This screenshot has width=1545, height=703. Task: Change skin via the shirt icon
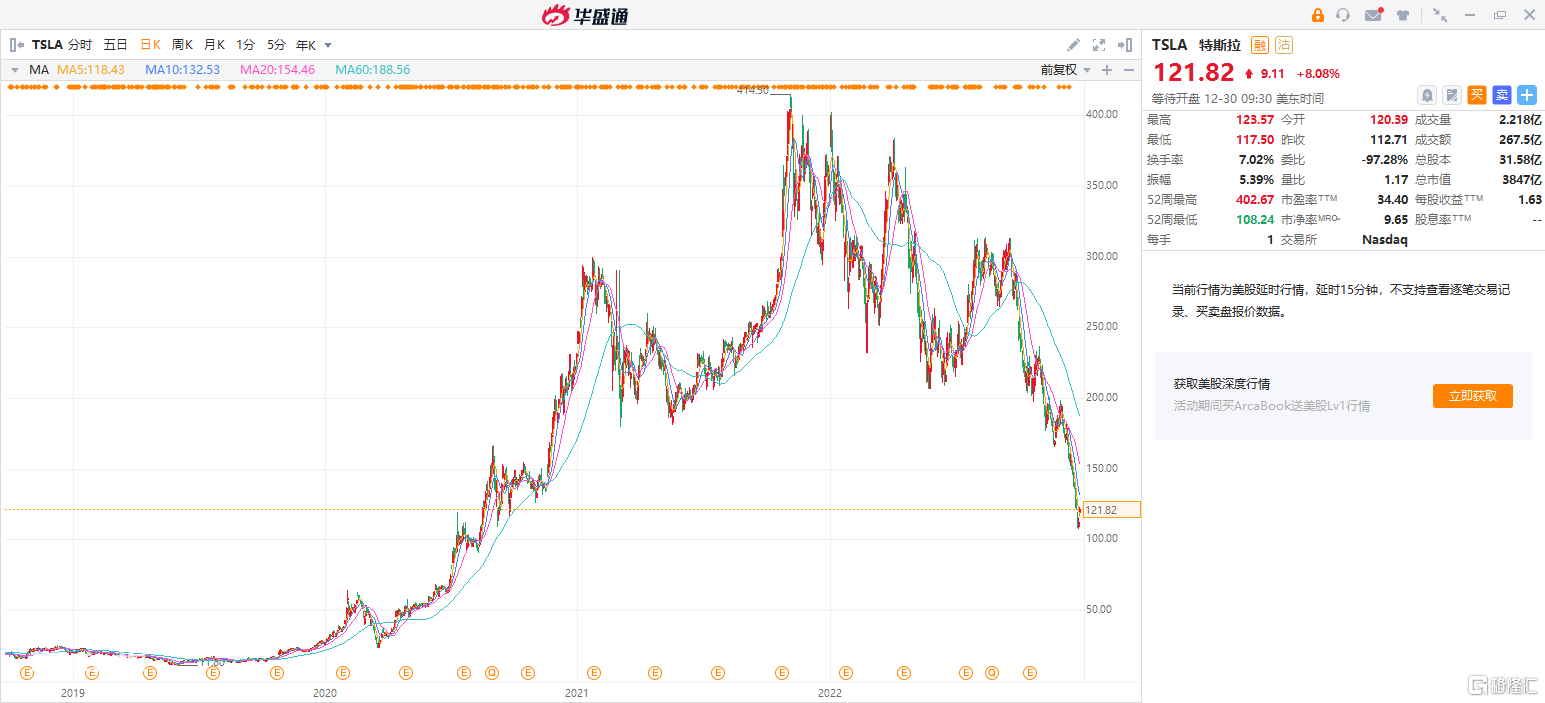(x=1403, y=15)
